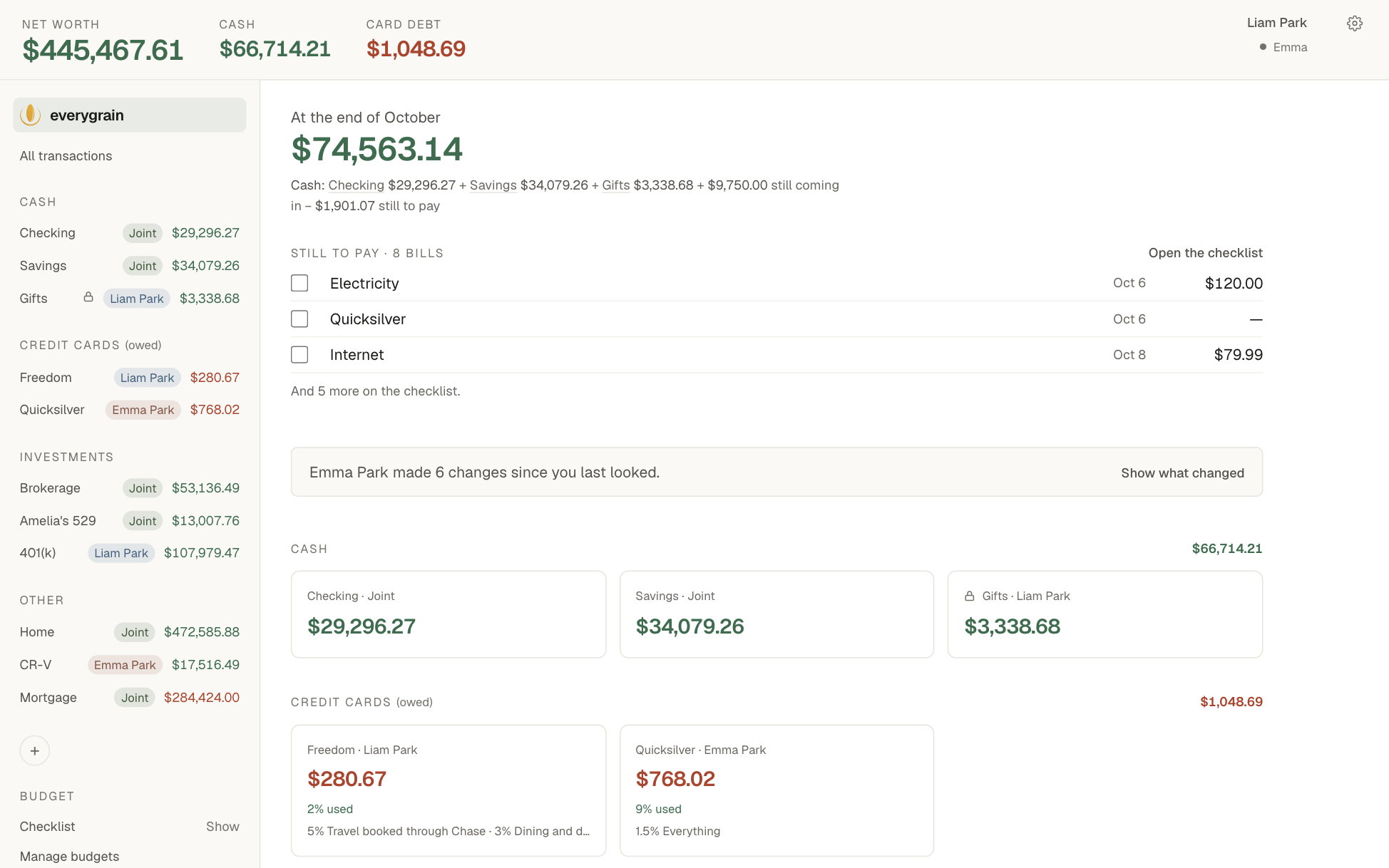Image resolution: width=1389 pixels, height=868 pixels.
Task: Open the Savings · Joint card
Action: [776, 614]
